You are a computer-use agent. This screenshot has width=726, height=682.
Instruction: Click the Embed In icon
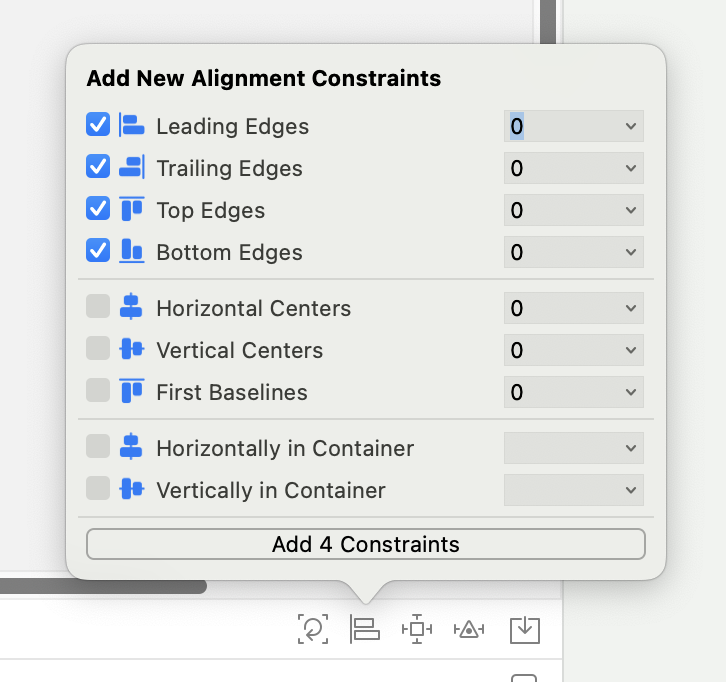[x=525, y=630]
